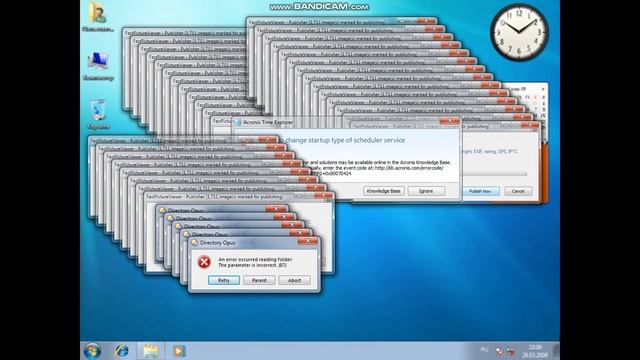Click Ignore in the Acronis Time Explorer dialog
The height and width of the screenshot is (360, 640).
point(426,191)
